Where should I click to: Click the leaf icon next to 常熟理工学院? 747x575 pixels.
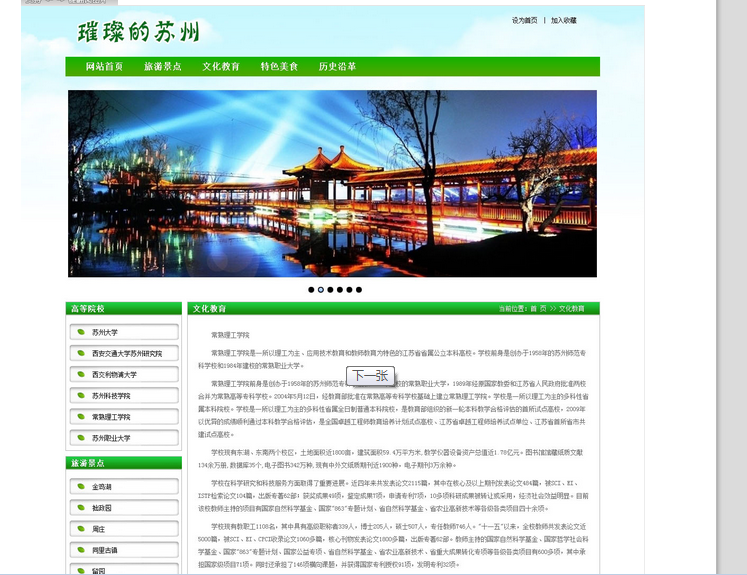tap(79, 417)
